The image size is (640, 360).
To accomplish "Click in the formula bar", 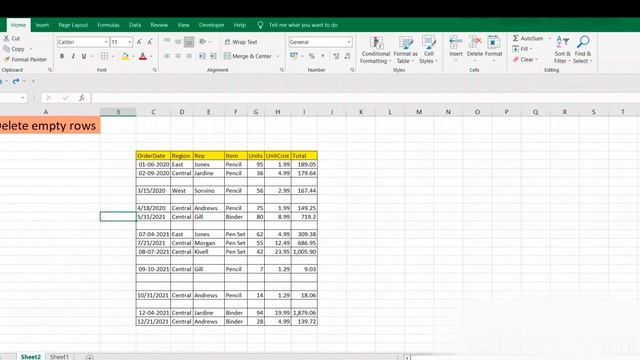I will coord(365,98).
